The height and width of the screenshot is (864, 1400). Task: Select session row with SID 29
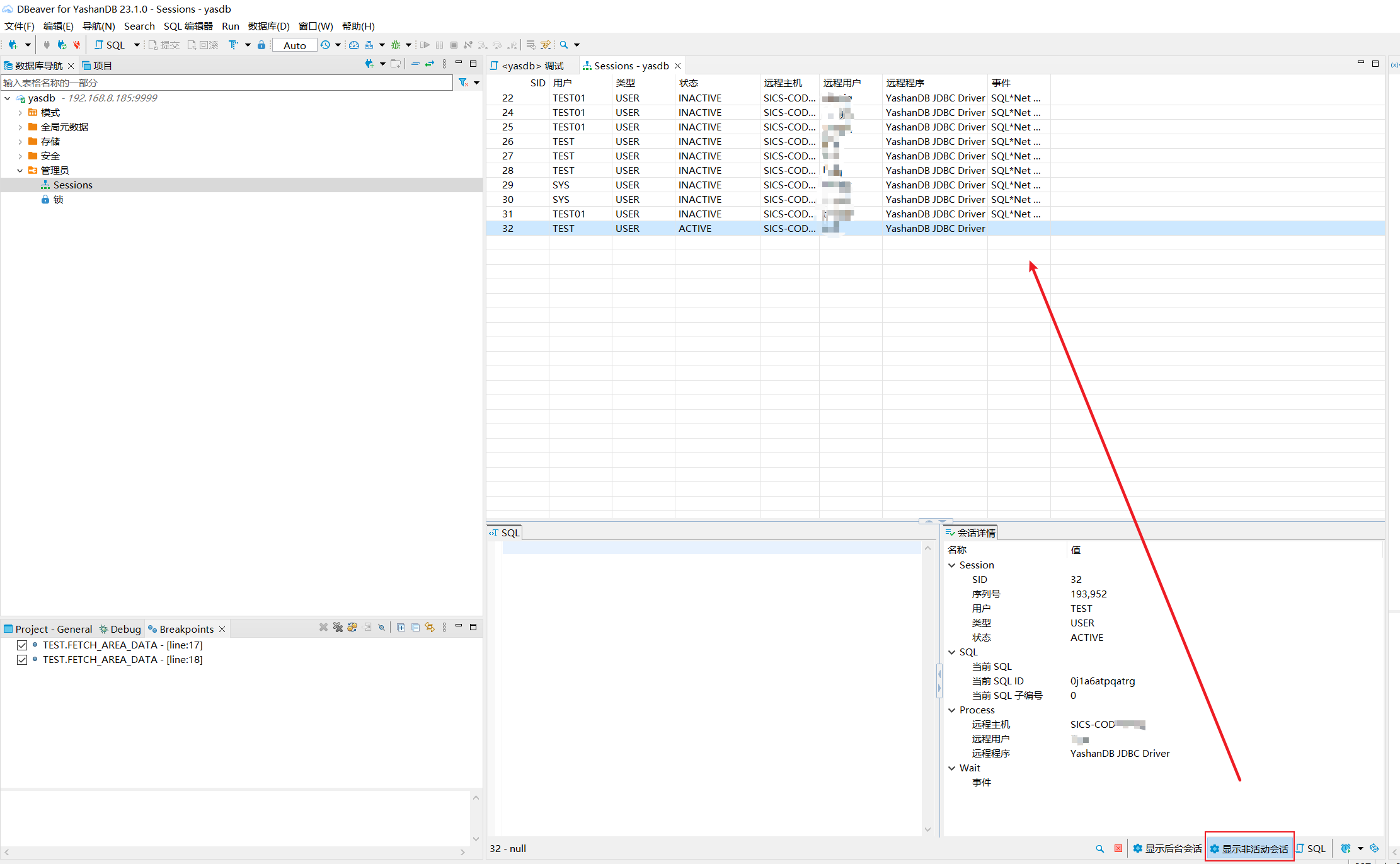point(935,185)
